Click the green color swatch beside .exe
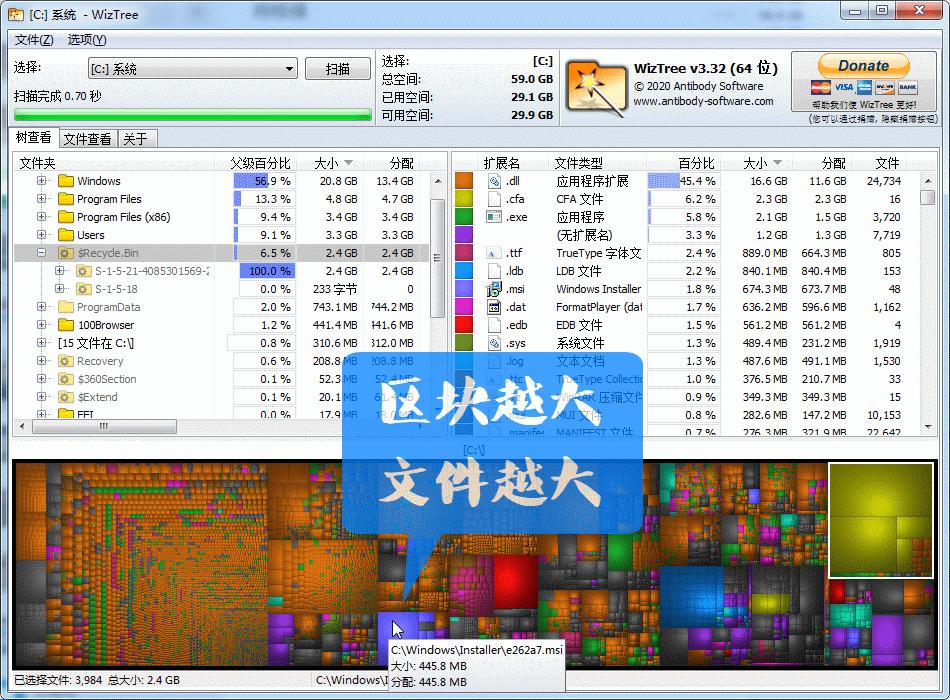The width and height of the screenshot is (950, 700). pos(466,217)
